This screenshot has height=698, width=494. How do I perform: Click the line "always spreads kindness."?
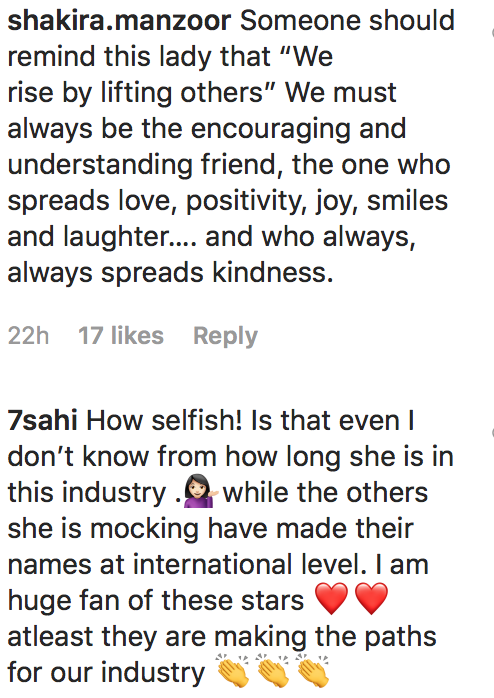pos(170,272)
